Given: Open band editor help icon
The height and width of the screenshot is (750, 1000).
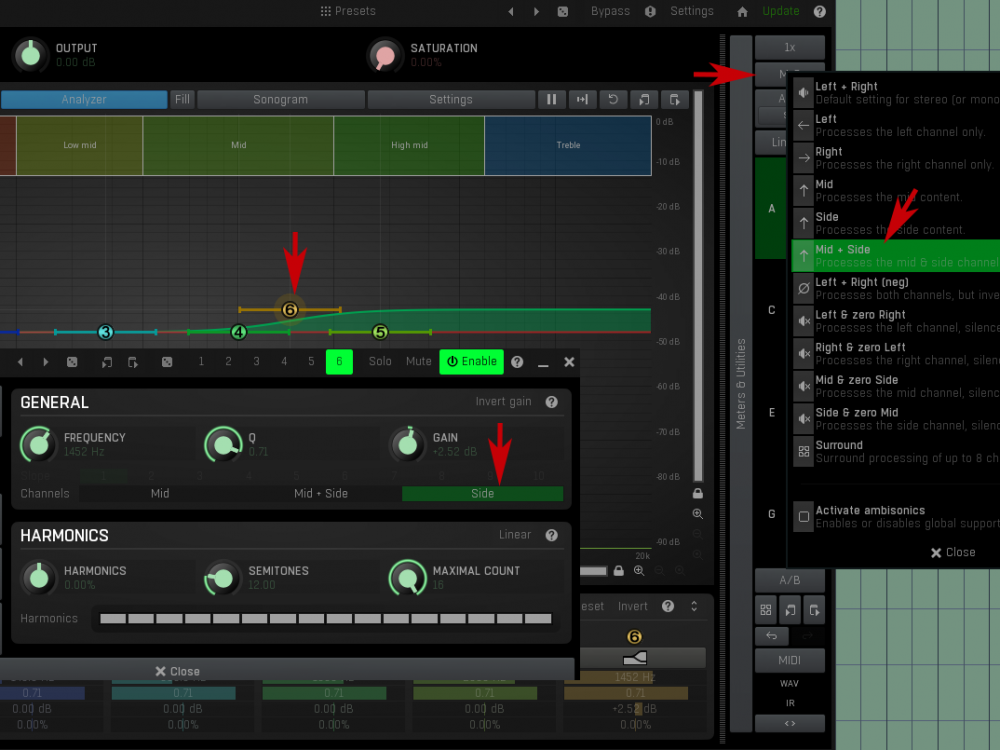Looking at the screenshot, I should coord(517,362).
